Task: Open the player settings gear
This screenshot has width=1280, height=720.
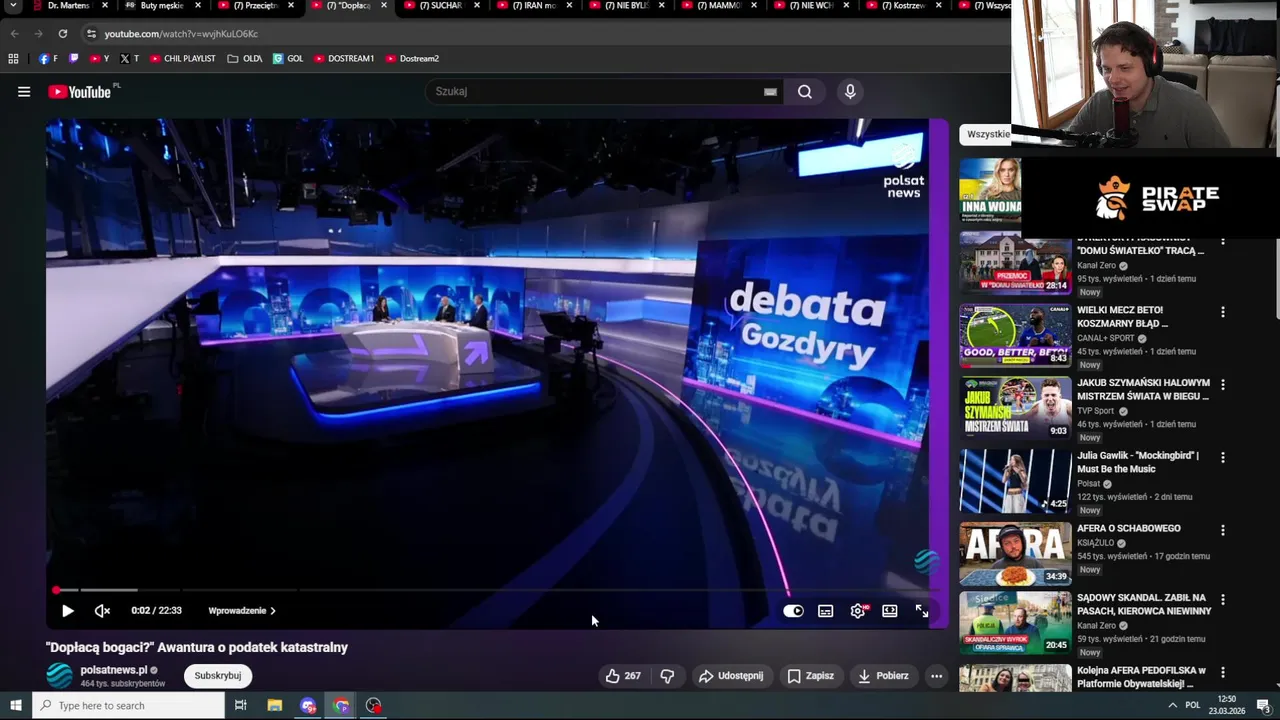Action: tap(858, 611)
